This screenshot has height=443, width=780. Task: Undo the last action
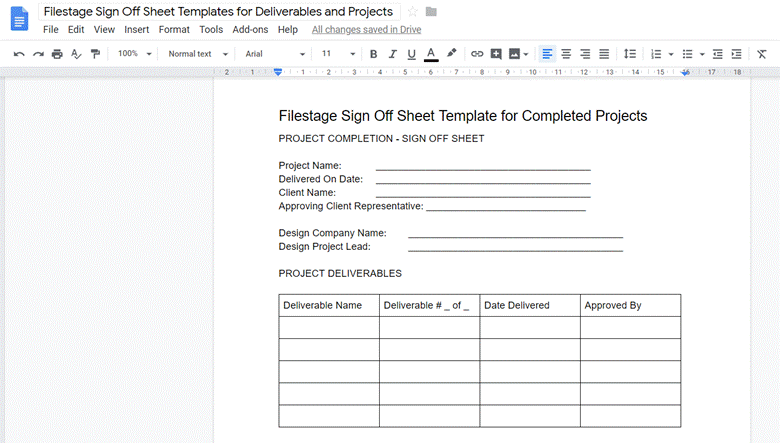19,54
